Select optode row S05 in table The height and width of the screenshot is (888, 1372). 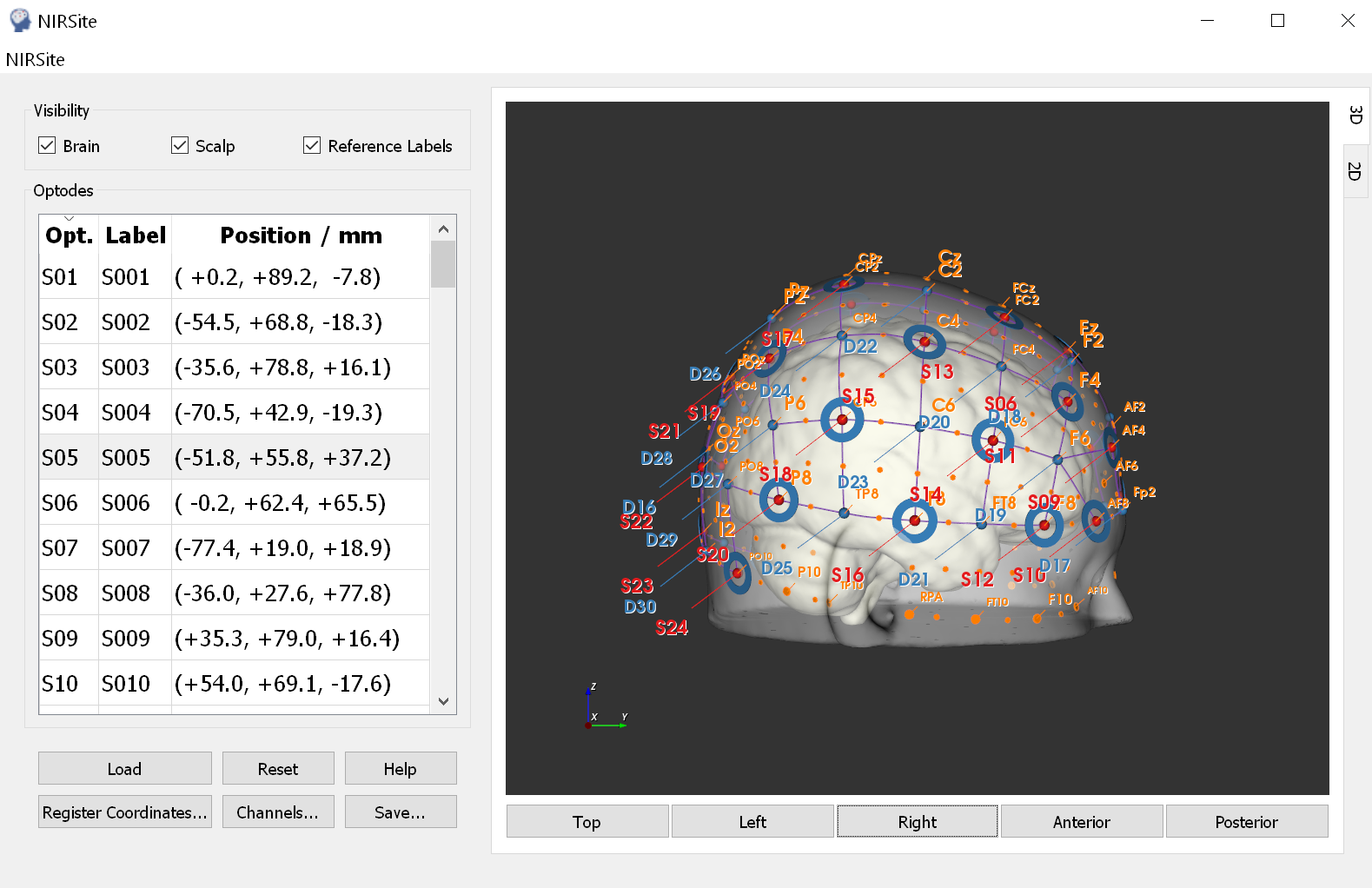pos(235,457)
